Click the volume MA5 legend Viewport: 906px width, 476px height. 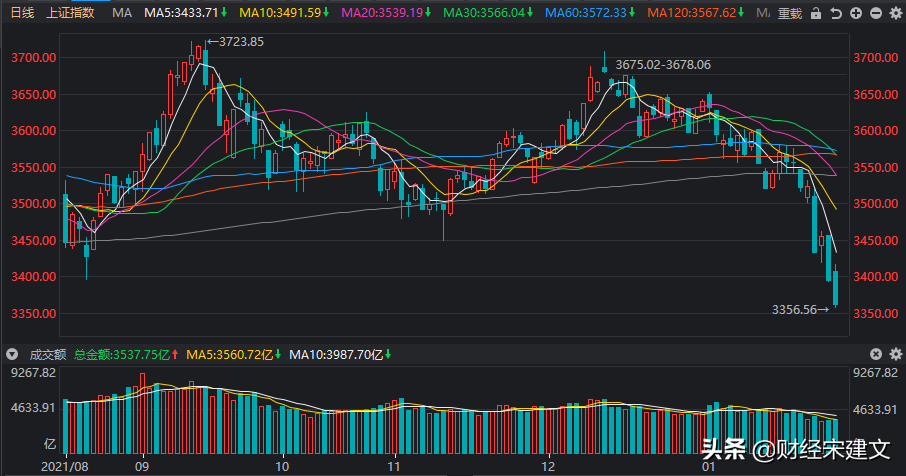232,354
